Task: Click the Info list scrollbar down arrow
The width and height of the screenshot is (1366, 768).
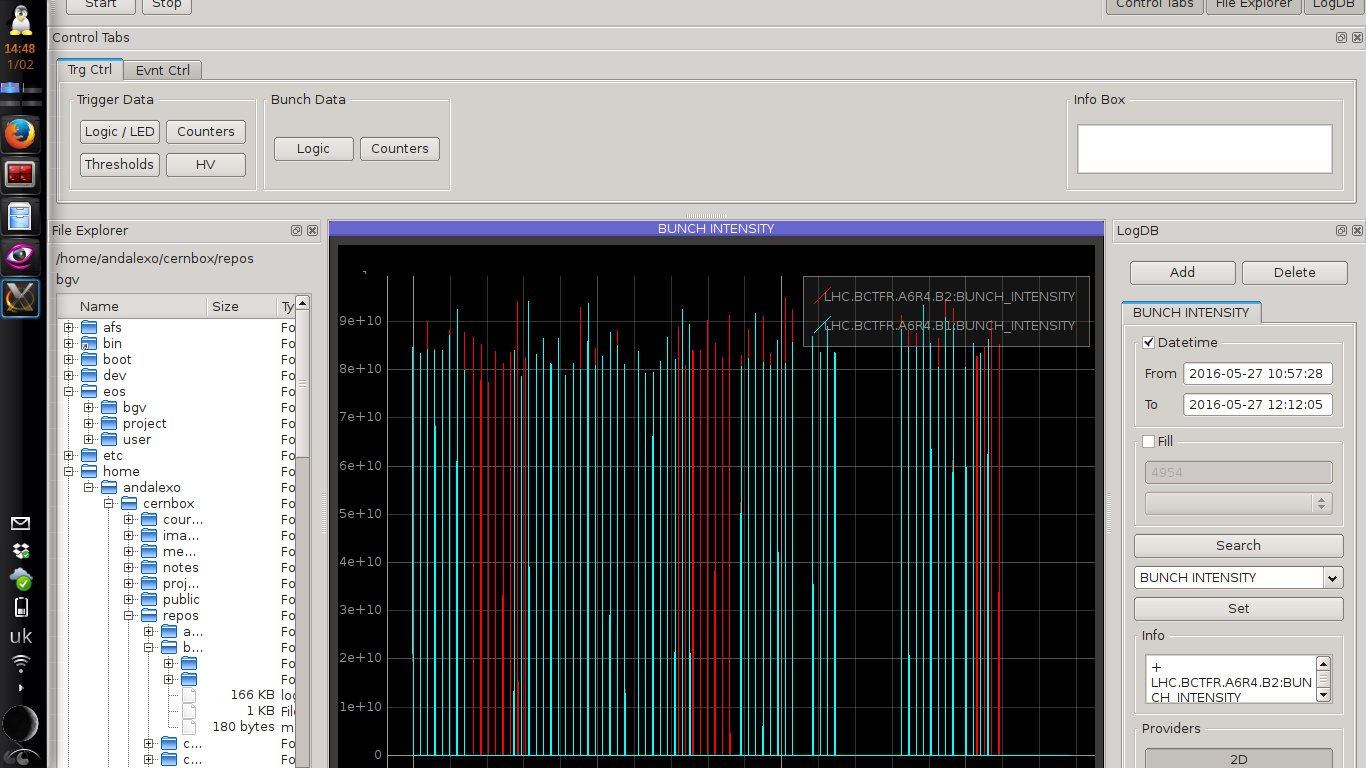Action: coord(1323,694)
